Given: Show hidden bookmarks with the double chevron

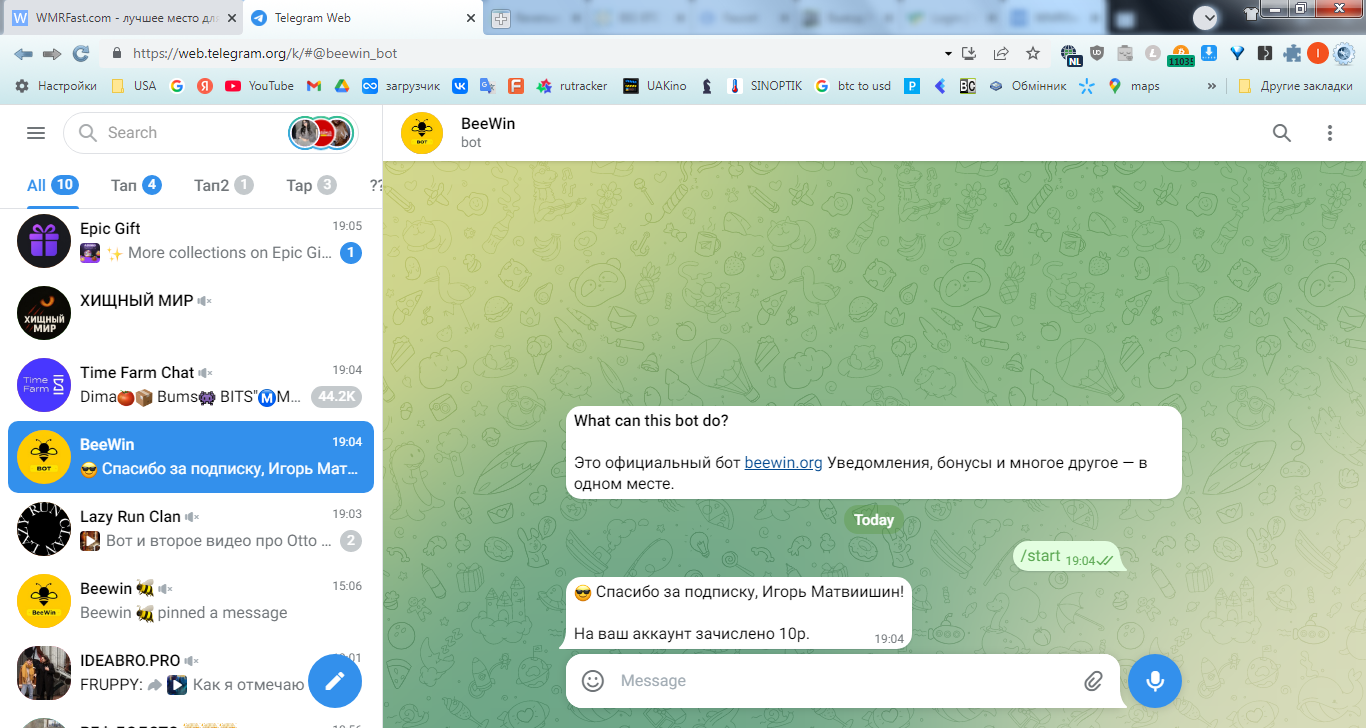Looking at the screenshot, I should (1212, 86).
